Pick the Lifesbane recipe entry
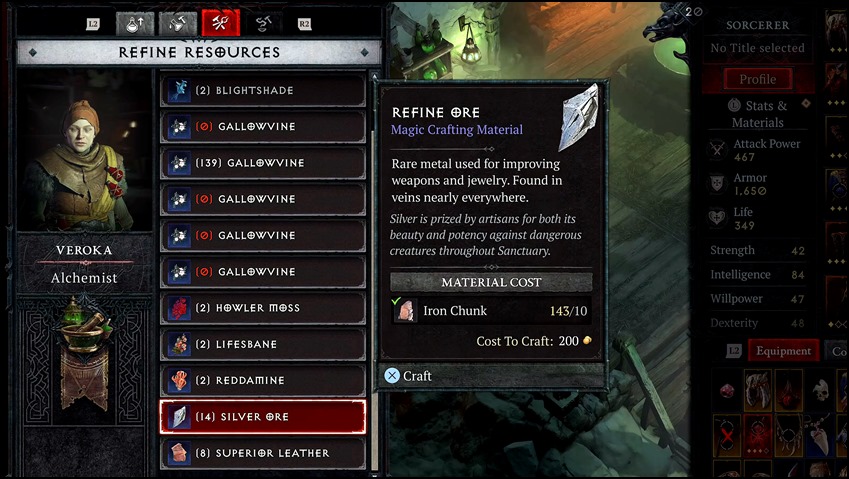This screenshot has width=849, height=479. coord(263,344)
